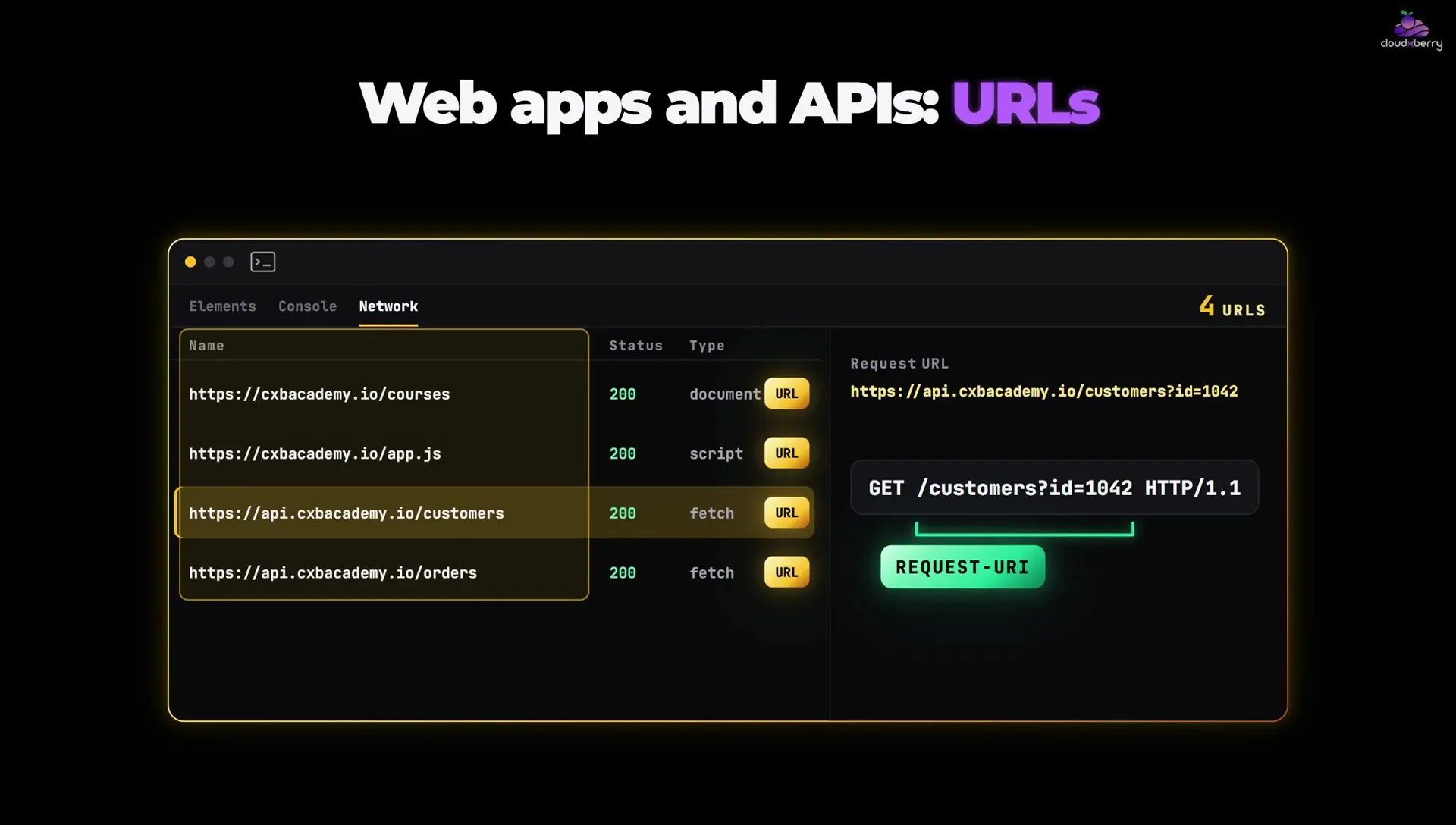Image resolution: width=1456 pixels, height=825 pixels.
Task: Click the URL badge on the courses row
Action: pos(786,394)
